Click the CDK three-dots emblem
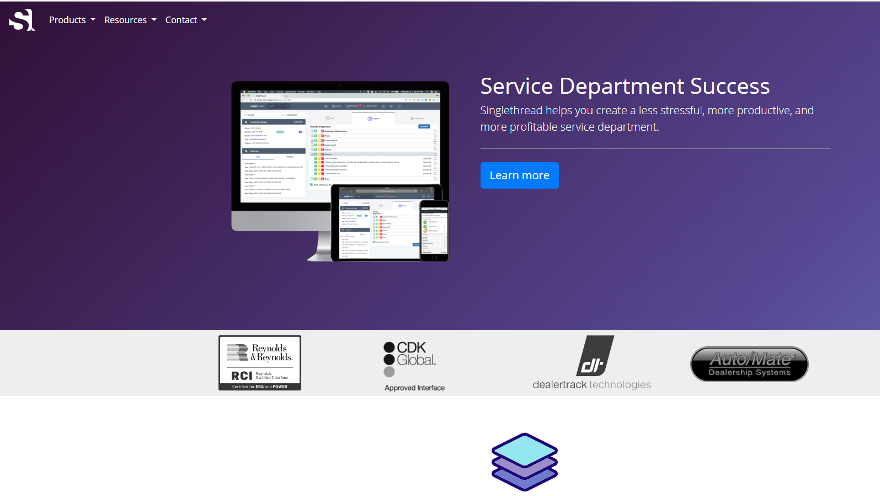 [389, 359]
